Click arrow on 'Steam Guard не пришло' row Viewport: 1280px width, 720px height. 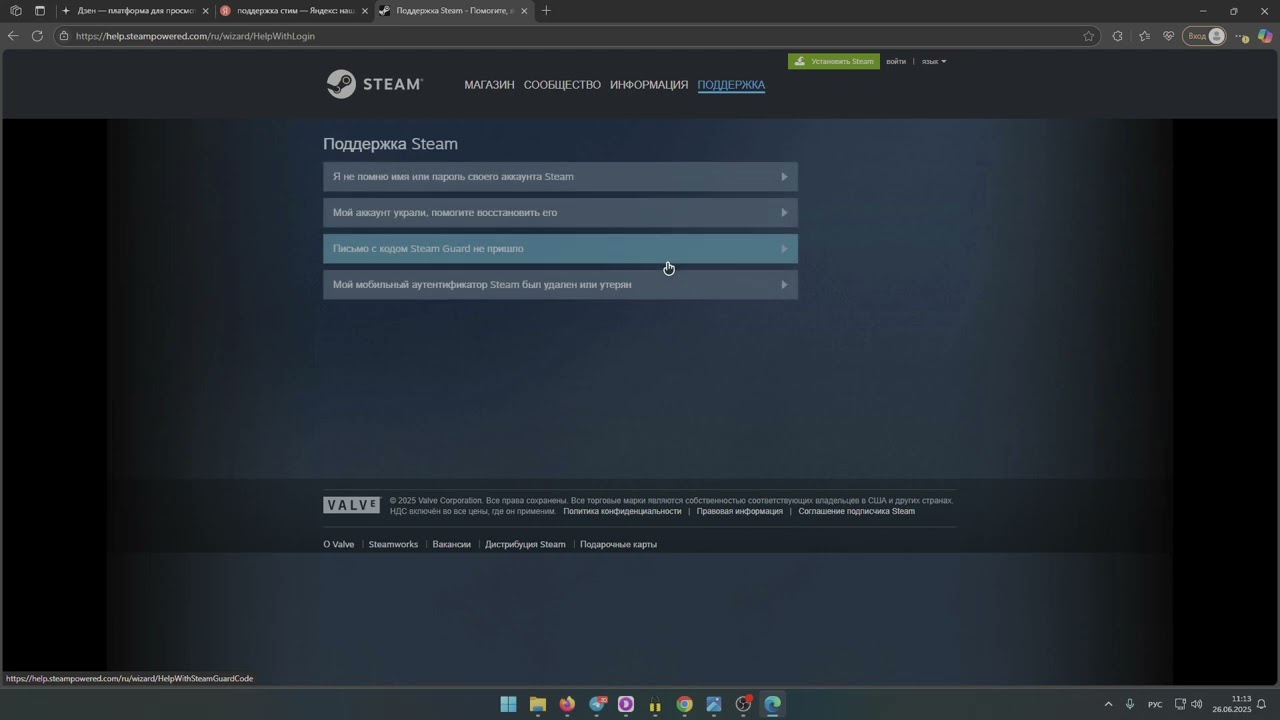click(784, 249)
